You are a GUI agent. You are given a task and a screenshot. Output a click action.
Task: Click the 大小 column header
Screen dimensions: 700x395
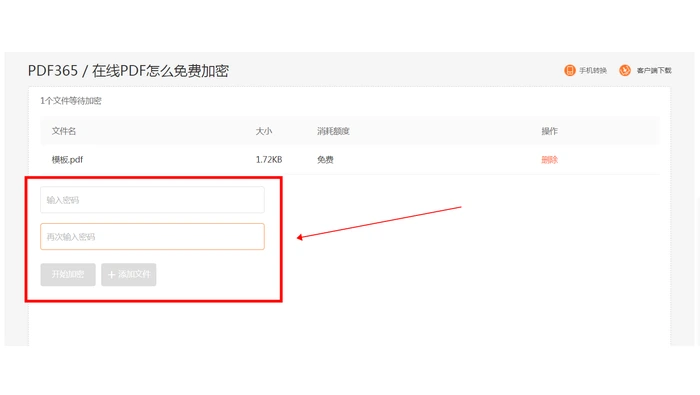coord(264,131)
